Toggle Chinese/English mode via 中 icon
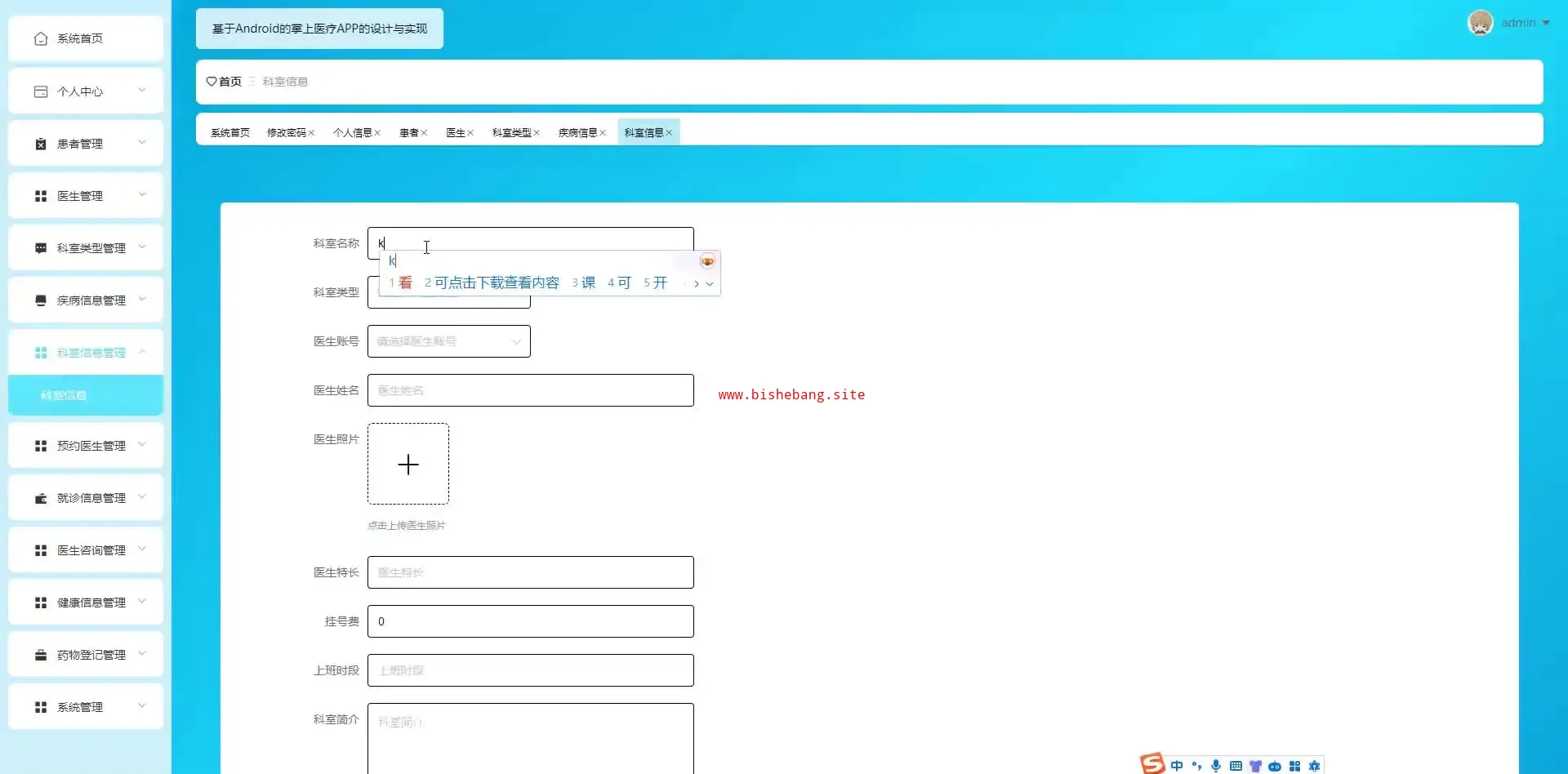The height and width of the screenshot is (774, 1568). coord(1177,766)
